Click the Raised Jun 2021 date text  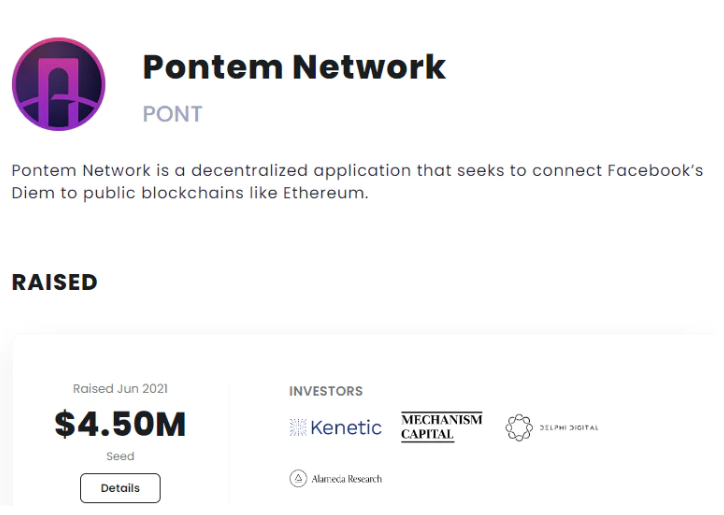[120, 388]
